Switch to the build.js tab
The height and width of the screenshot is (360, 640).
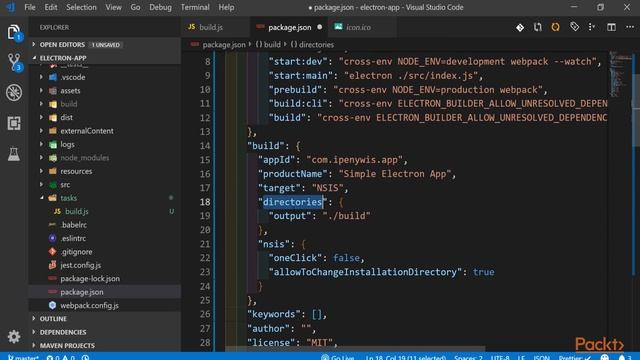click(x=216, y=27)
